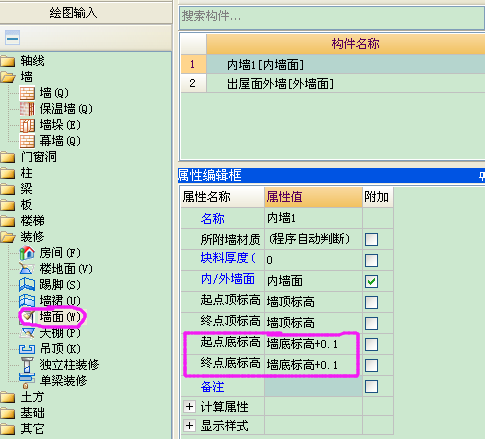Edit the 名称 value 内墙1
485x439 pixels.
point(313,218)
